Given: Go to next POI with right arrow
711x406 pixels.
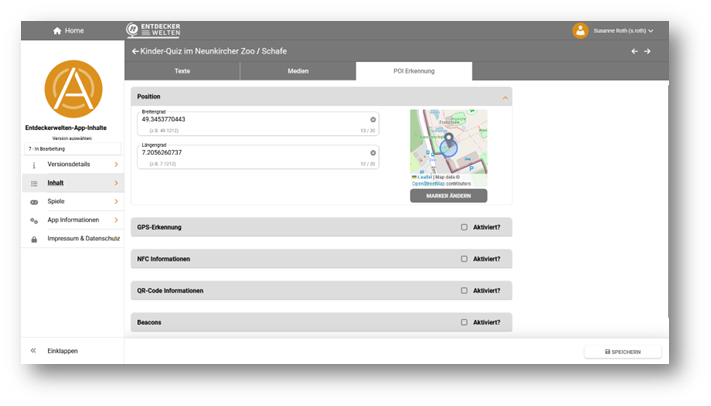Looking at the screenshot, I should click(x=647, y=51).
